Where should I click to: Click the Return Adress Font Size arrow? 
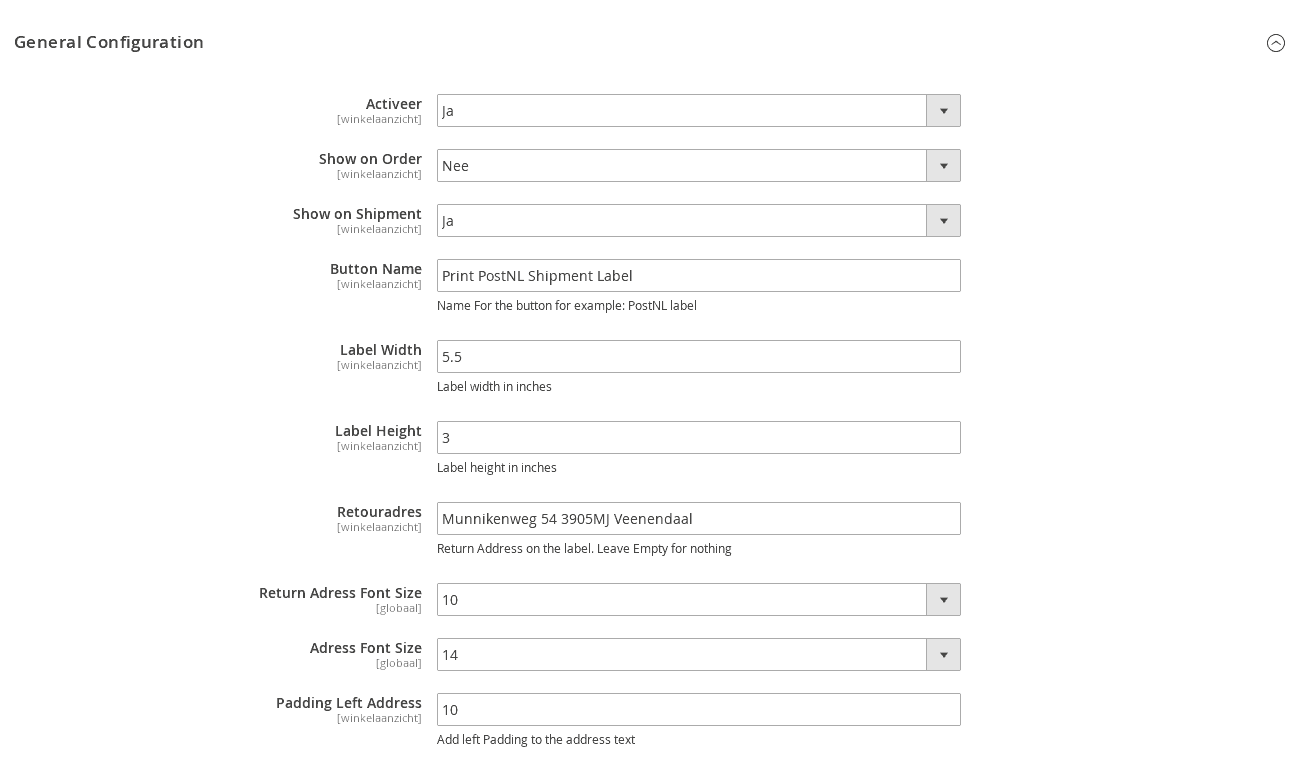(x=943, y=600)
